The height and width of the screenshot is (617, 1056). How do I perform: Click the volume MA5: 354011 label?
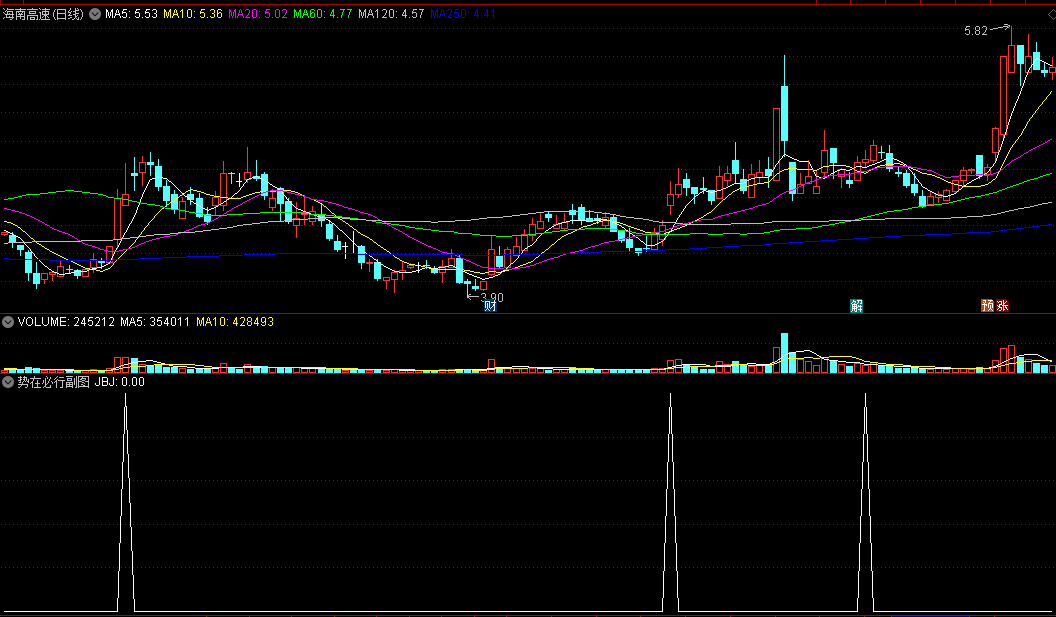click(155, 322)
